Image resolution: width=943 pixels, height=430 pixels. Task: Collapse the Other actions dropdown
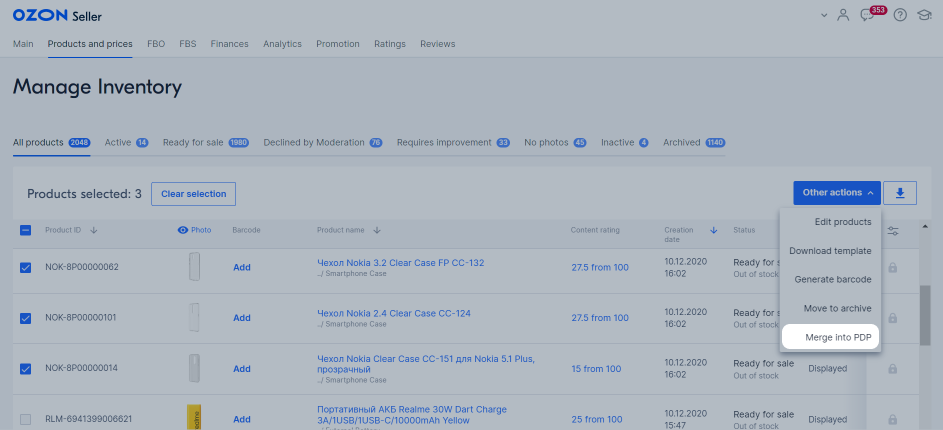[837, 193]
